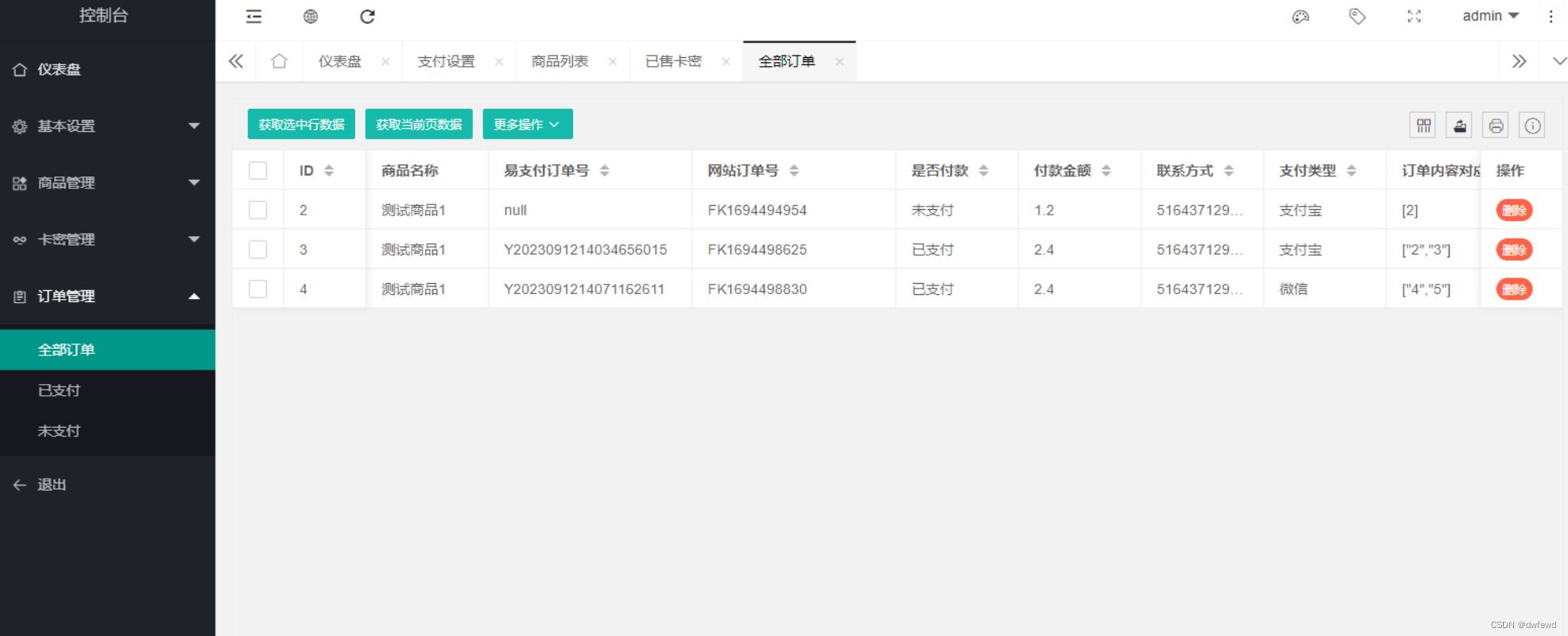Screen dimensions: 1568x636
Task: Sort by 付款金额 column
Action: (x=1106, y=171)
